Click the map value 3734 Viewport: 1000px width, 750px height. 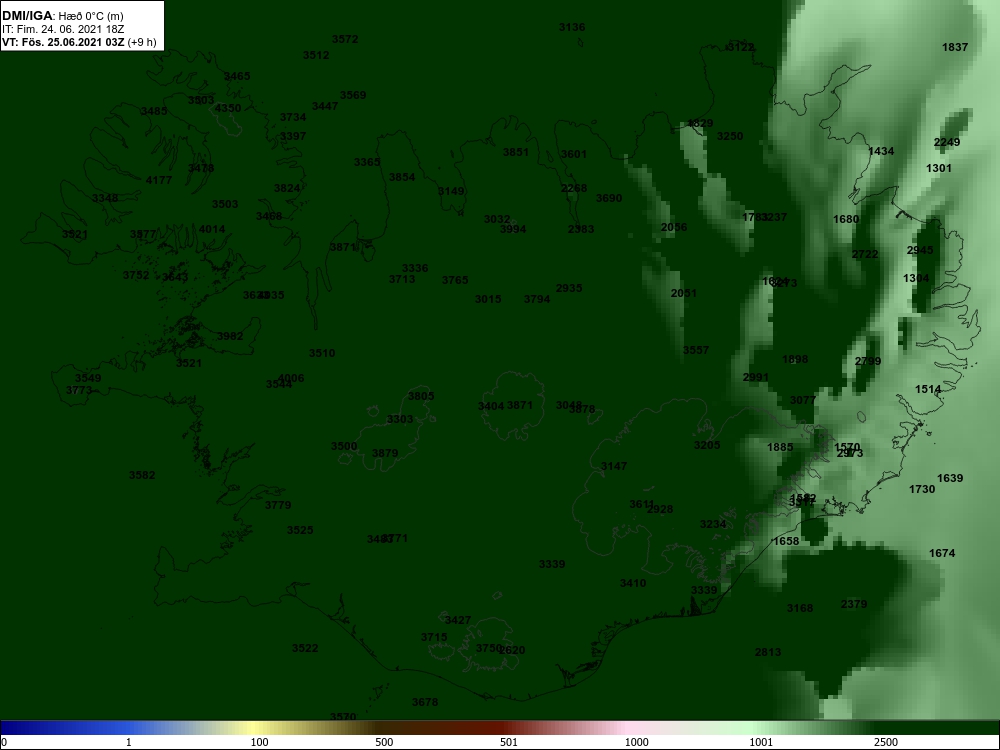[293, 117]
